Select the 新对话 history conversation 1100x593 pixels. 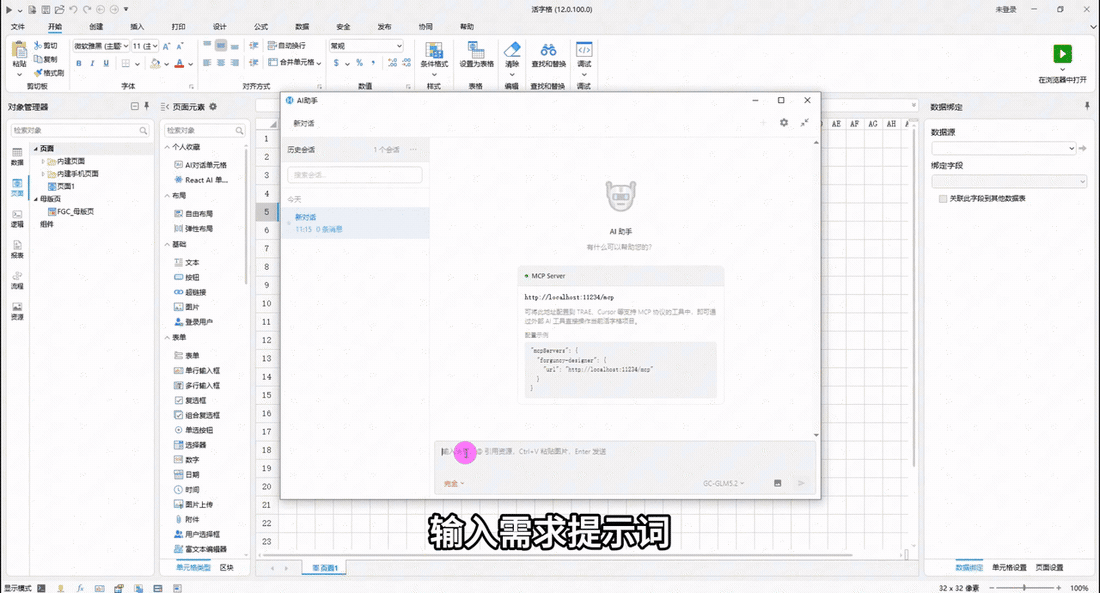coord(355,223)
